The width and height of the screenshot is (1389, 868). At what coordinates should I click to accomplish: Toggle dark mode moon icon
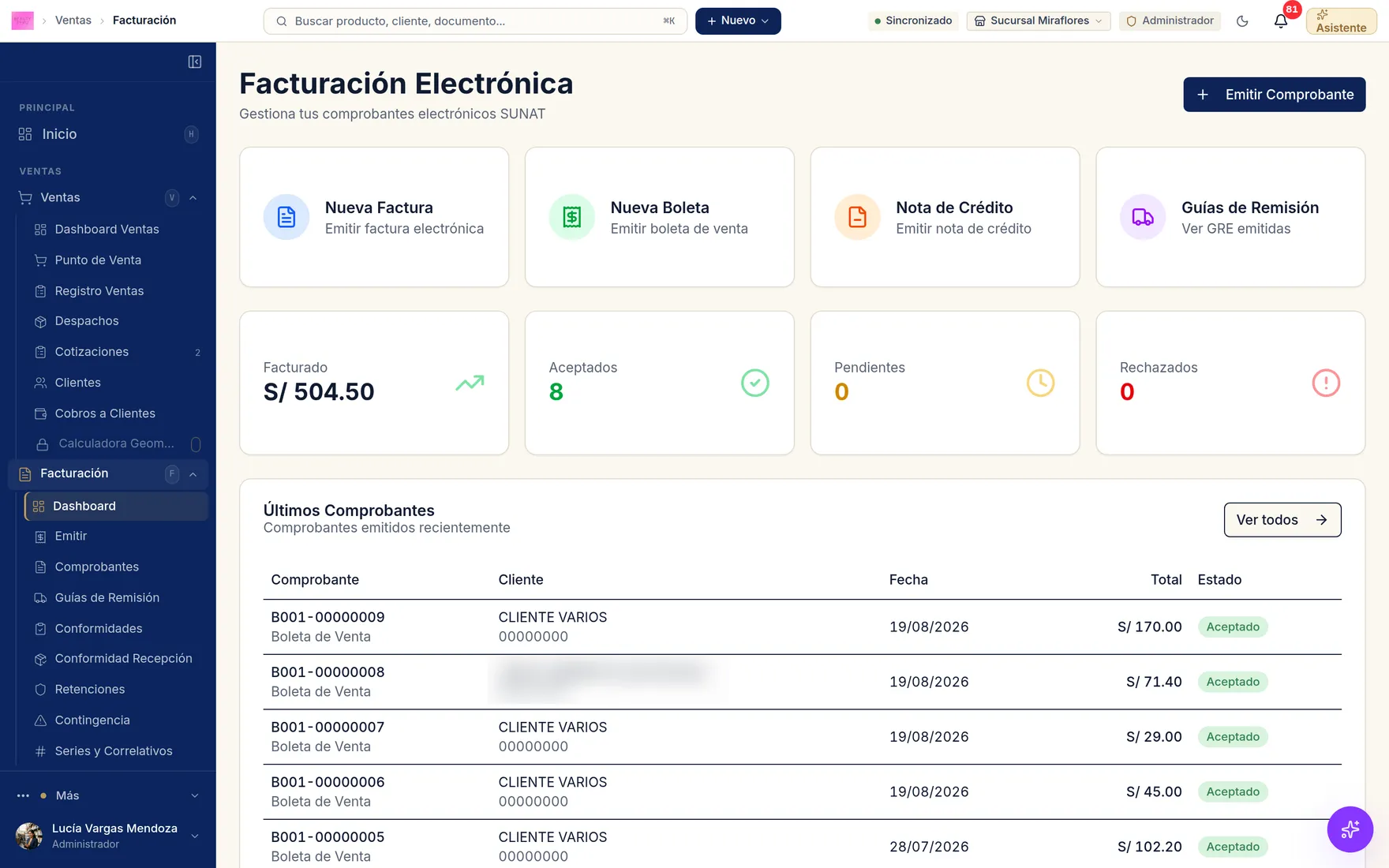1242,21
